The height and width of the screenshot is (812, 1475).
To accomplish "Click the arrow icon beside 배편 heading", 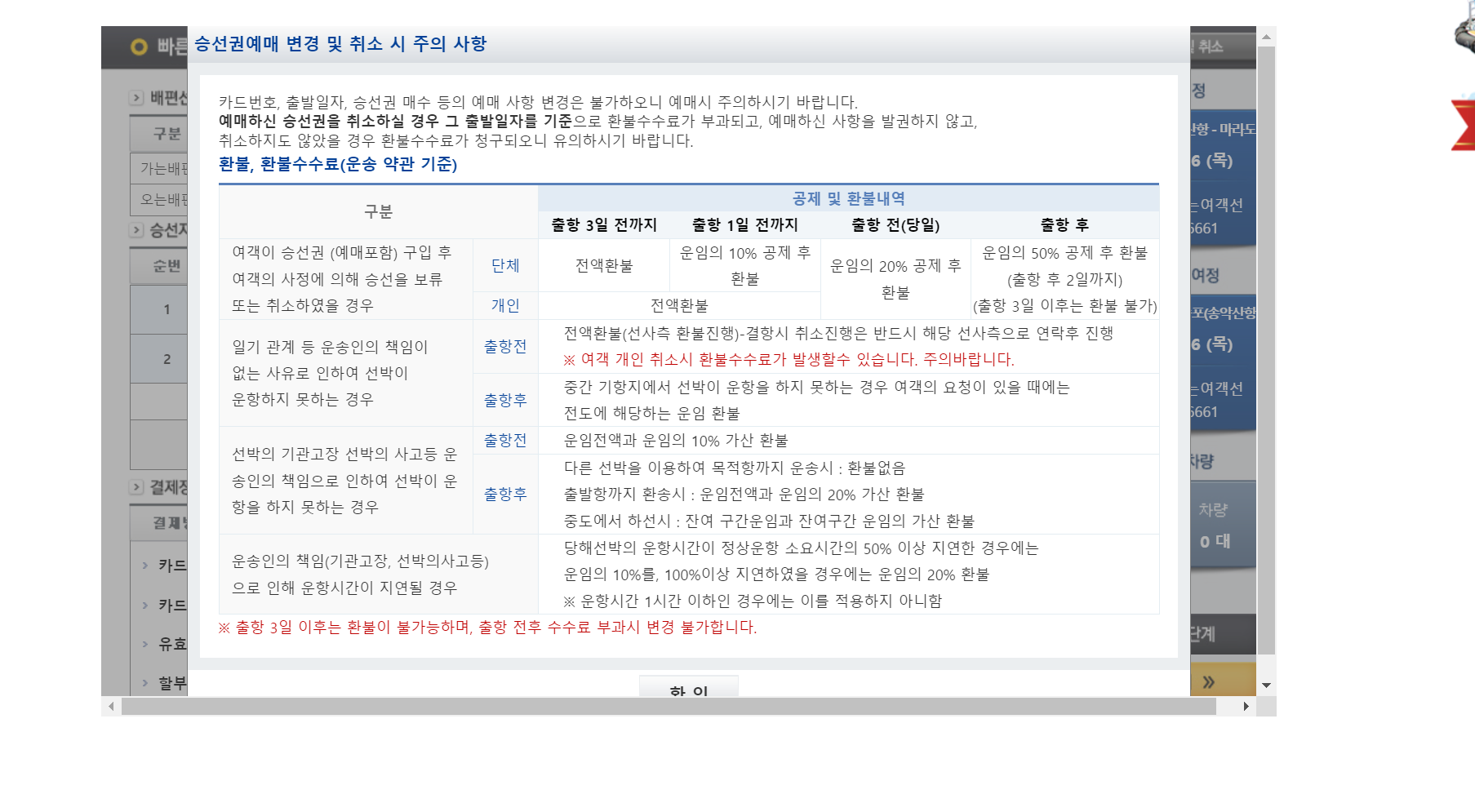I will pyautogui.click(x=137, y=98).
